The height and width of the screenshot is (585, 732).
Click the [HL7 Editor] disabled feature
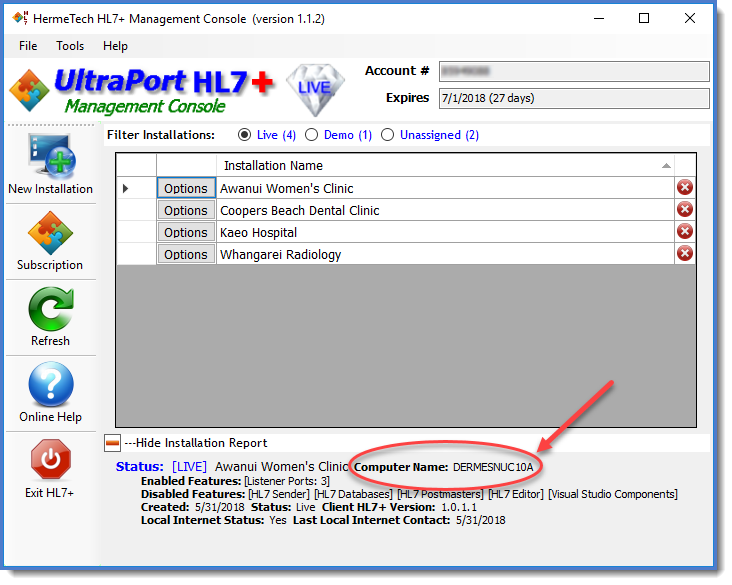[516, 494]
